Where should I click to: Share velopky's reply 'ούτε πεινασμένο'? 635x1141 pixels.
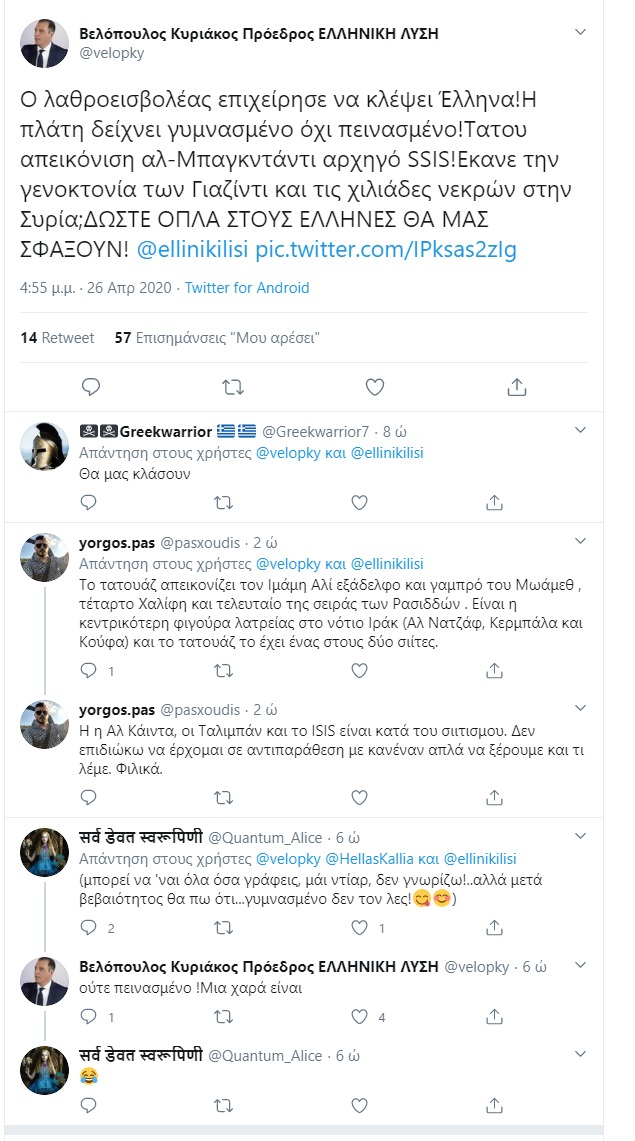tap(493, 1017)
